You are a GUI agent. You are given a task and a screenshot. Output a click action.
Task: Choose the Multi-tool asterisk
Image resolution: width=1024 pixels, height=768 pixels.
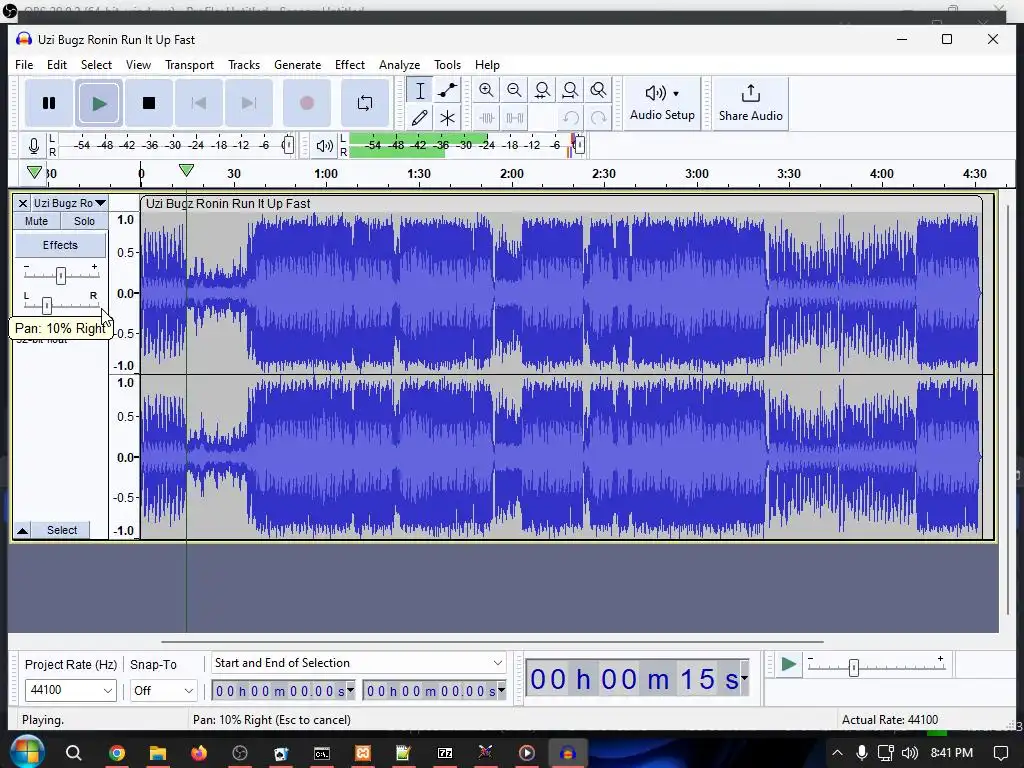447,118
